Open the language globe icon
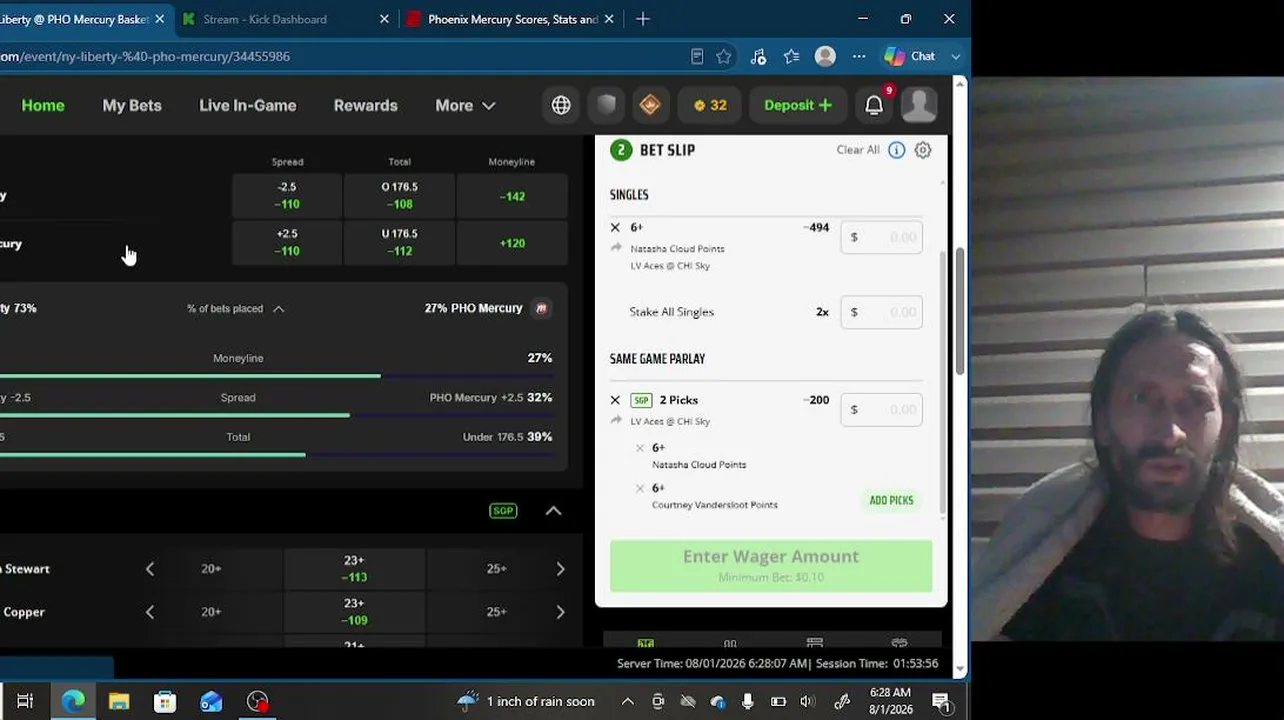 [561, 105]
